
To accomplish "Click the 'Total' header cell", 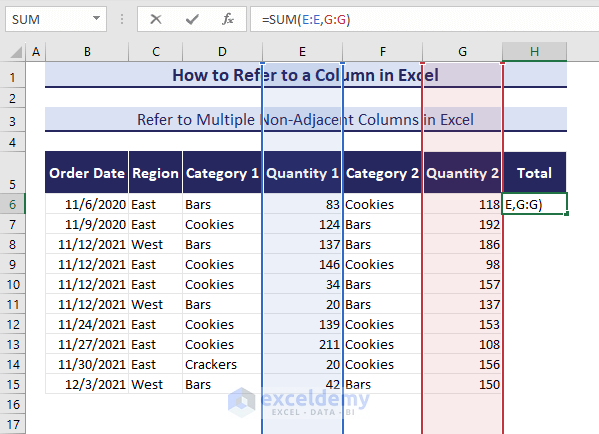I will [x=534, y=173].
